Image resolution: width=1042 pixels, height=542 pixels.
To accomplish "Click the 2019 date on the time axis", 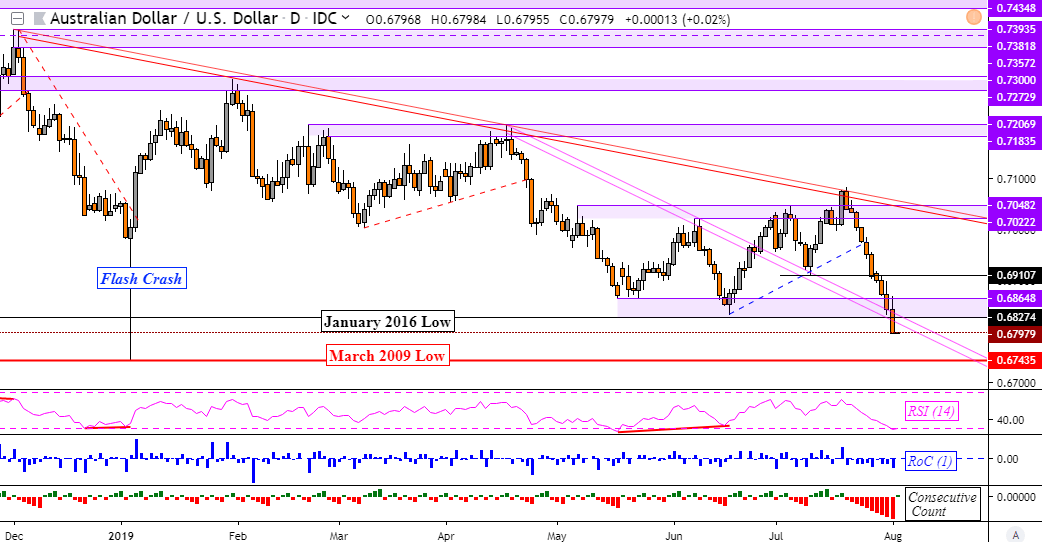I will click(121, 535).
